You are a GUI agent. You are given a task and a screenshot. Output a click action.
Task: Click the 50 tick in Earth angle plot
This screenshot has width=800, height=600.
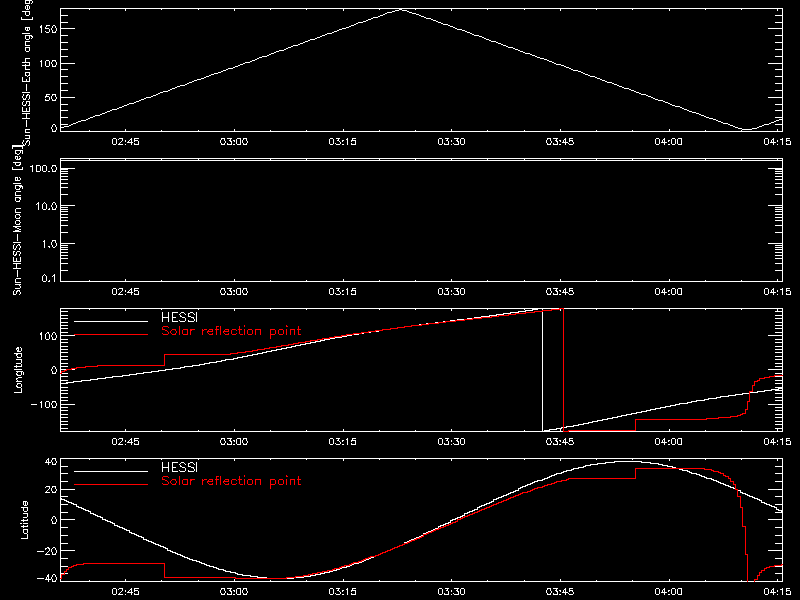[51, 97]
